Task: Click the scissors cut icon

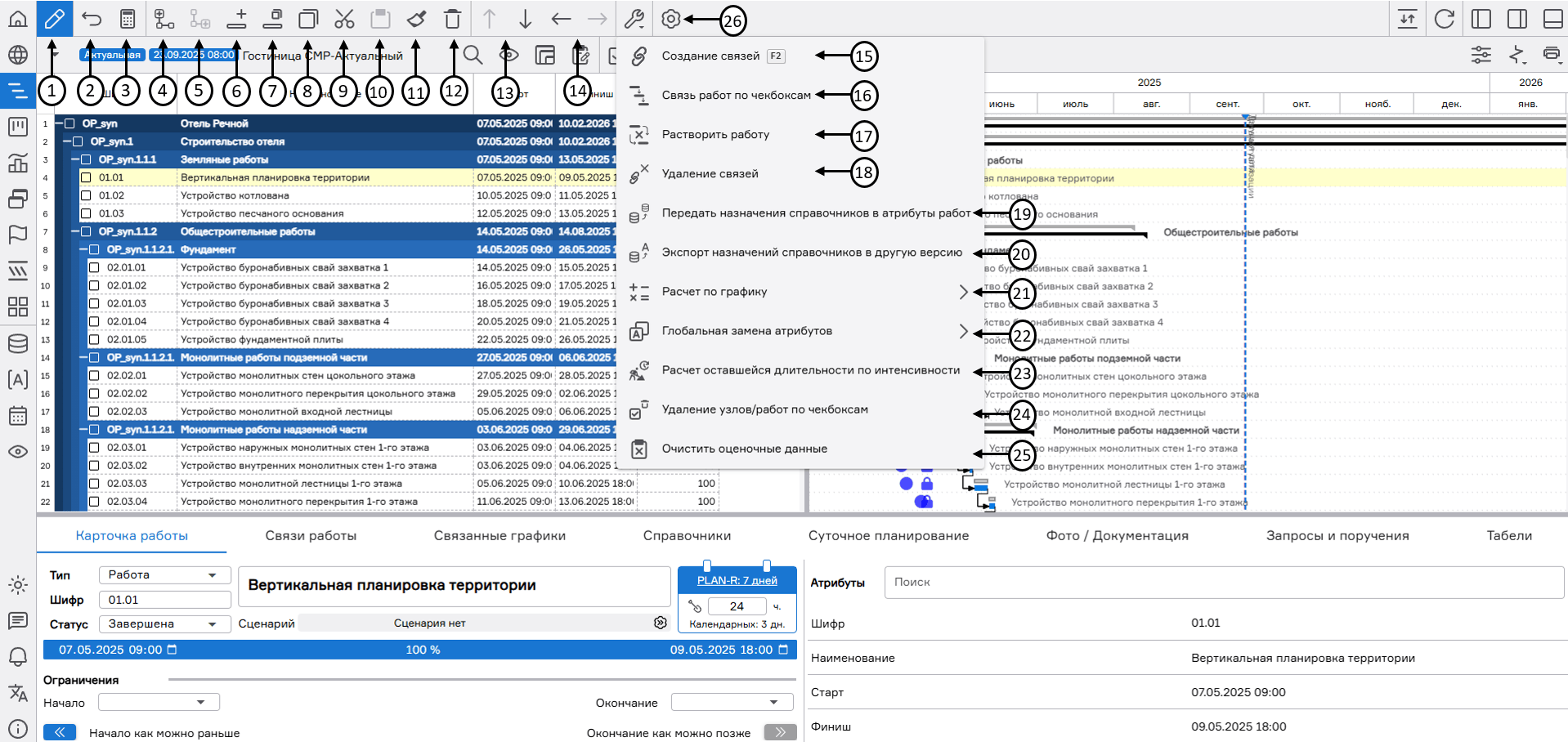Action: [344, 19]
